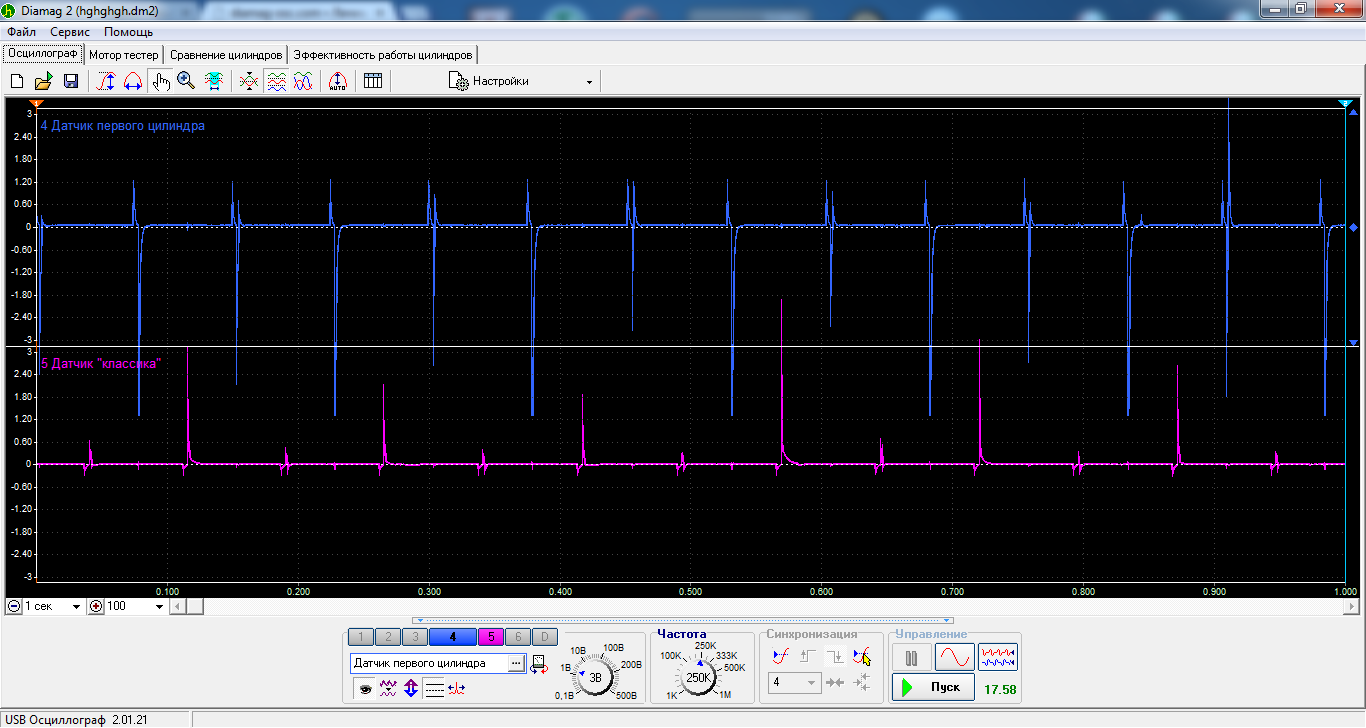This screenshot has height=728, width=1366.
Task: Select falling edge synchronization icon
Action: (836, 657)
